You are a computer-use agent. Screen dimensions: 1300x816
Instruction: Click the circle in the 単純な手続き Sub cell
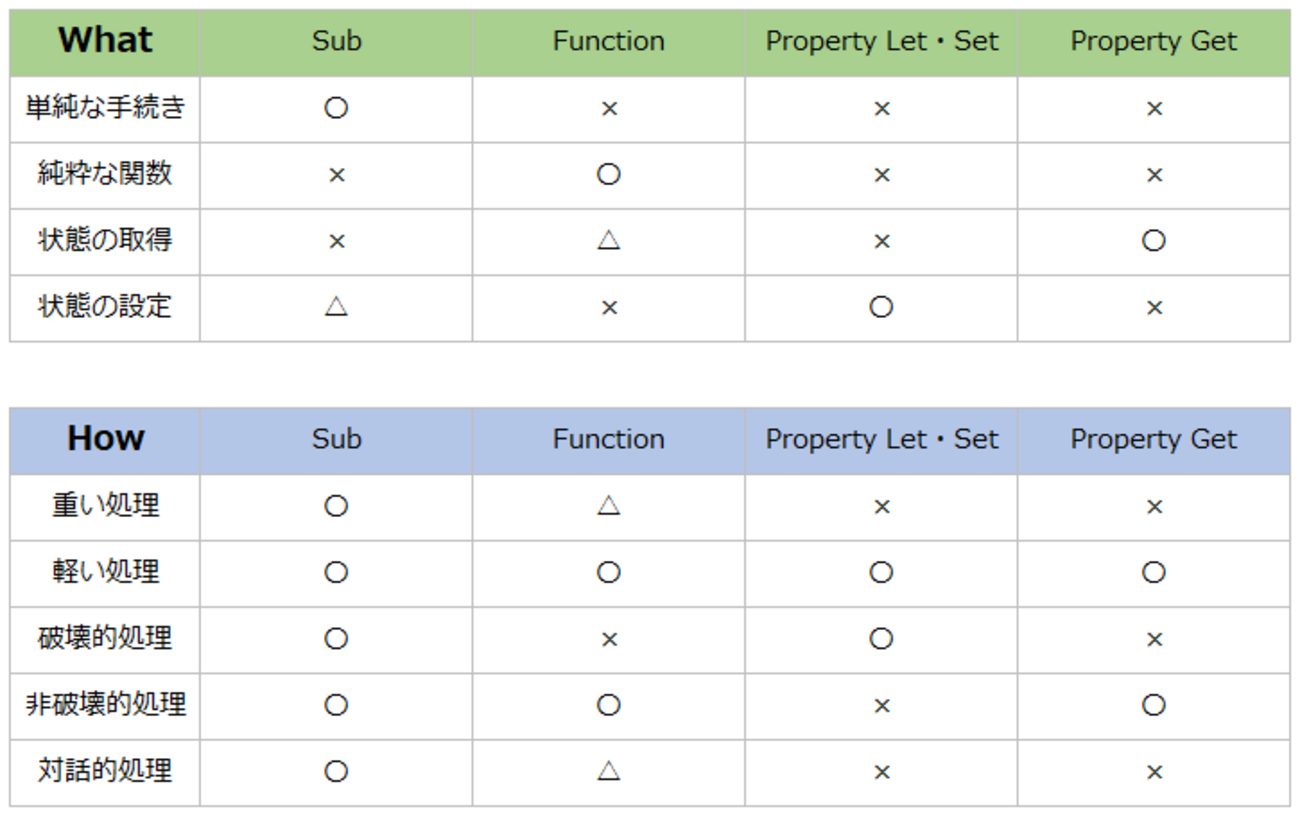(x=336, y=108)
